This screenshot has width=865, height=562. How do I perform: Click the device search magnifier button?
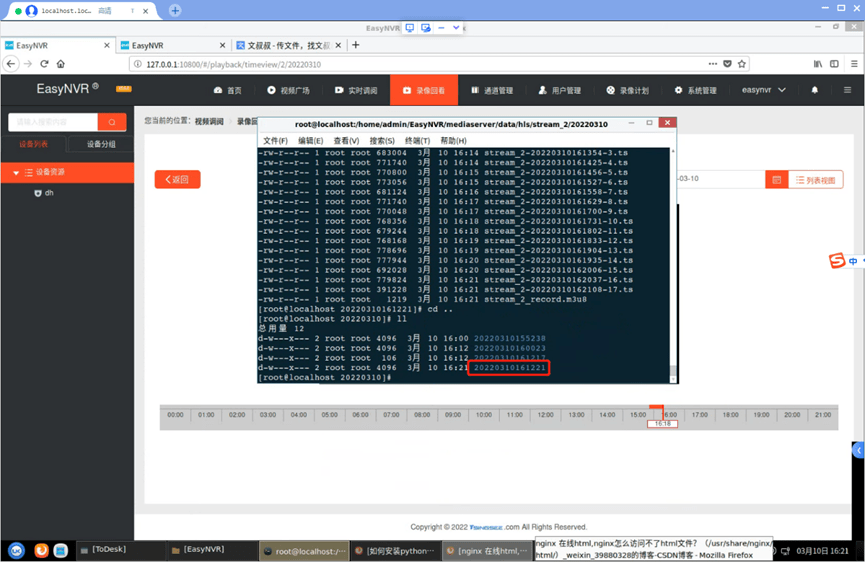click(x=112, y=122)
